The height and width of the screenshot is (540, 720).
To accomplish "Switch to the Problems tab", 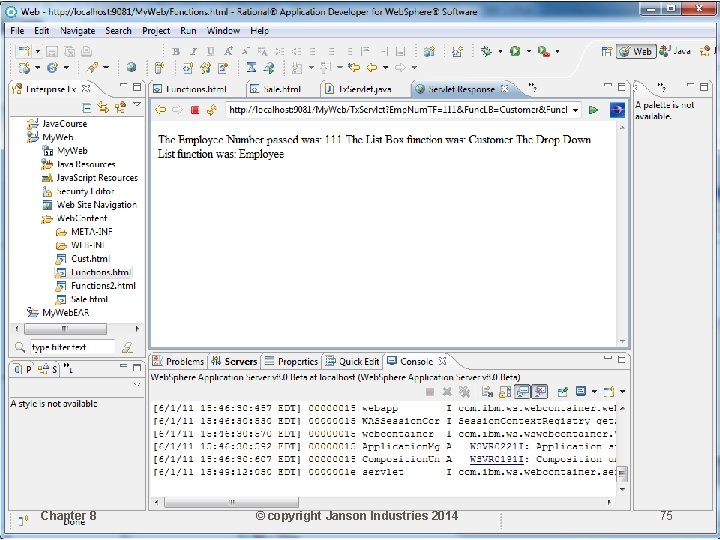I will pos(178,362).
